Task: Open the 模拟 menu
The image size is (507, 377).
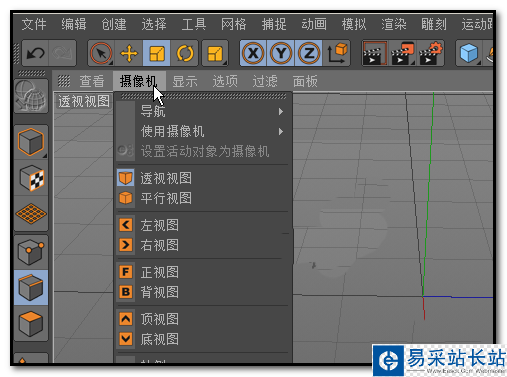Action: point(354,24)
